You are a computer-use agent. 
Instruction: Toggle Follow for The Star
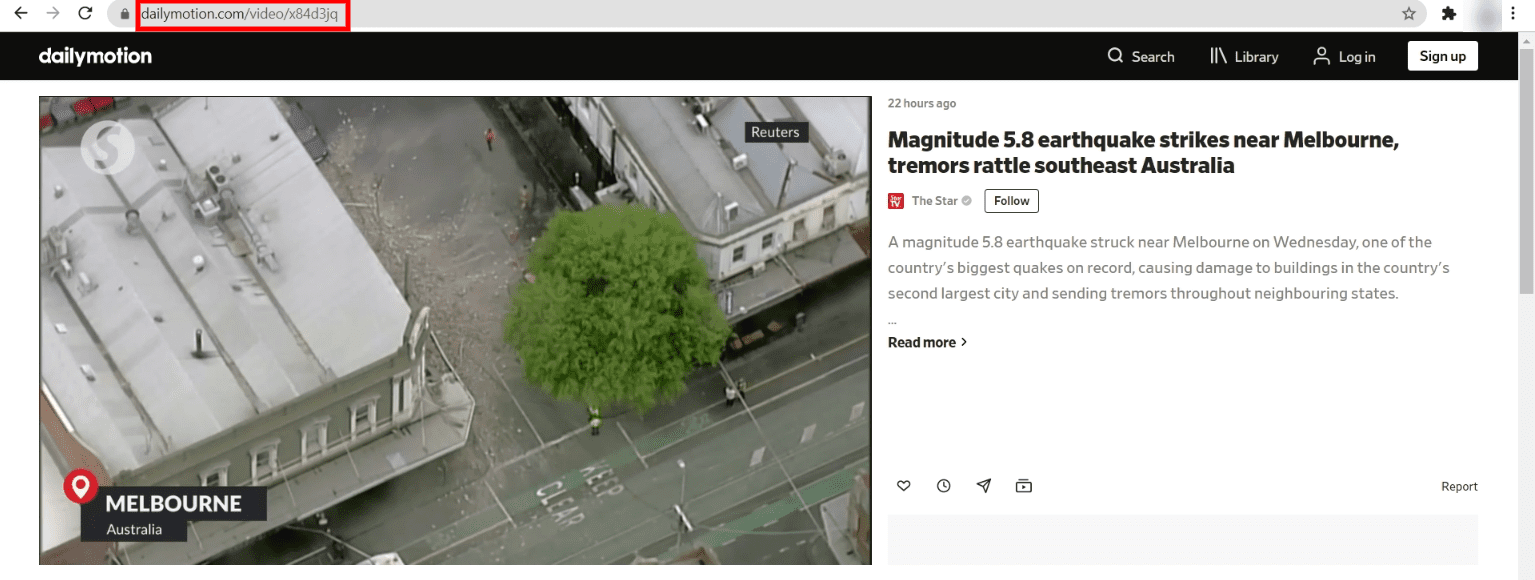(x=1010, y=201)
